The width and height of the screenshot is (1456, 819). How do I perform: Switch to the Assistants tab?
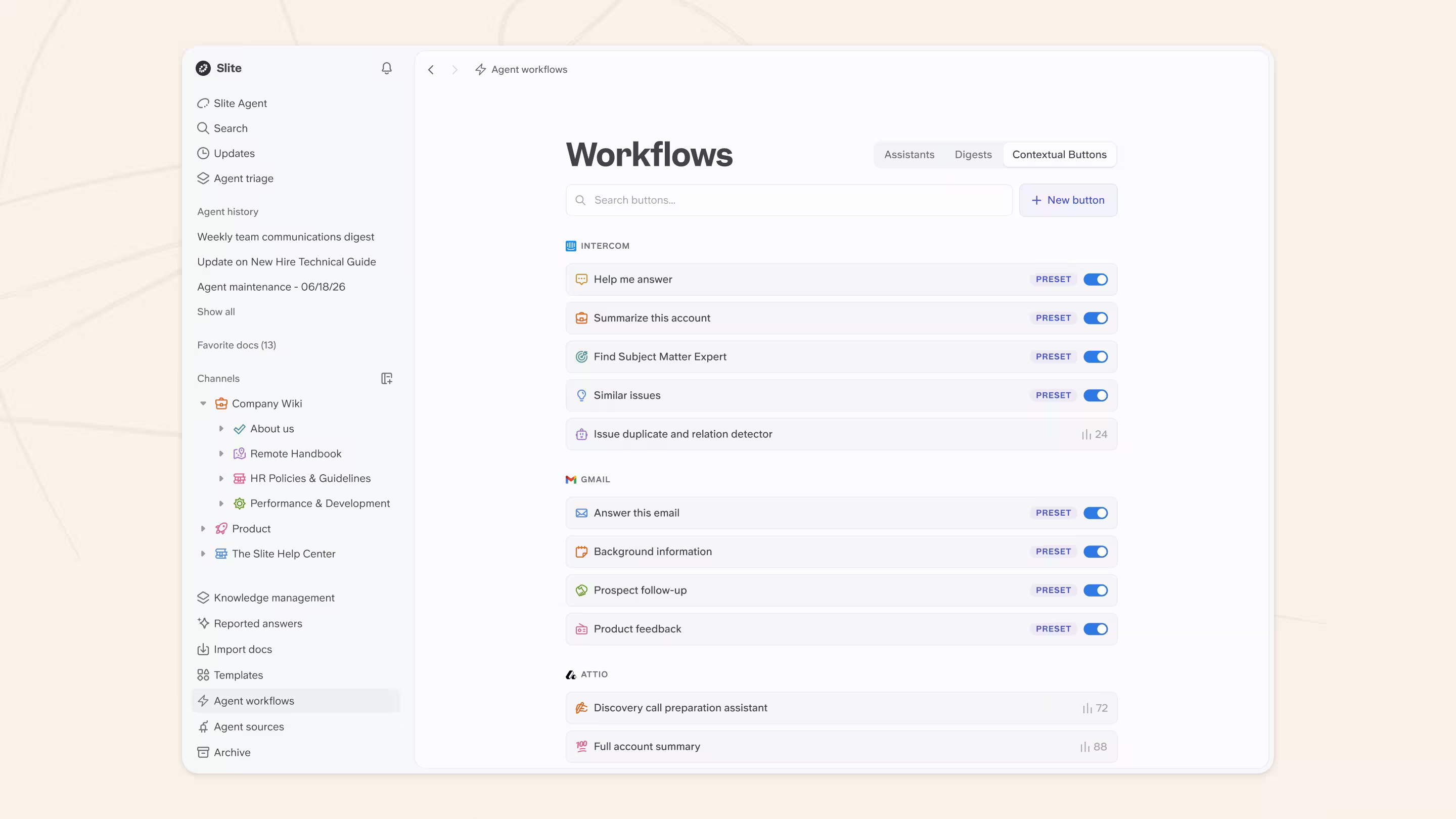(x=909, y=155)
